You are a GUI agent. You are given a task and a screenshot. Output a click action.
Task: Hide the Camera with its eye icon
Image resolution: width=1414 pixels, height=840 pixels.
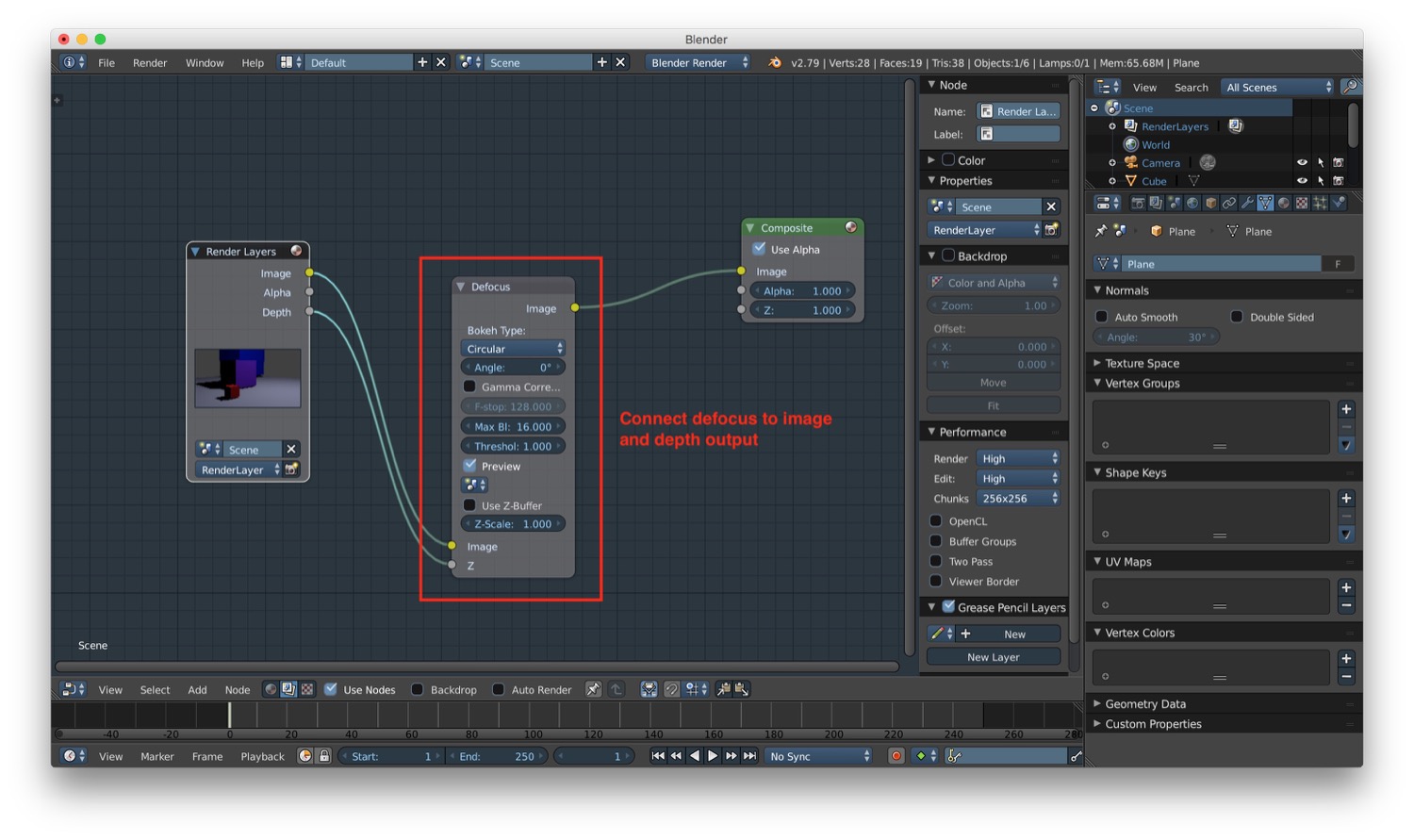tap(1302, 162)
